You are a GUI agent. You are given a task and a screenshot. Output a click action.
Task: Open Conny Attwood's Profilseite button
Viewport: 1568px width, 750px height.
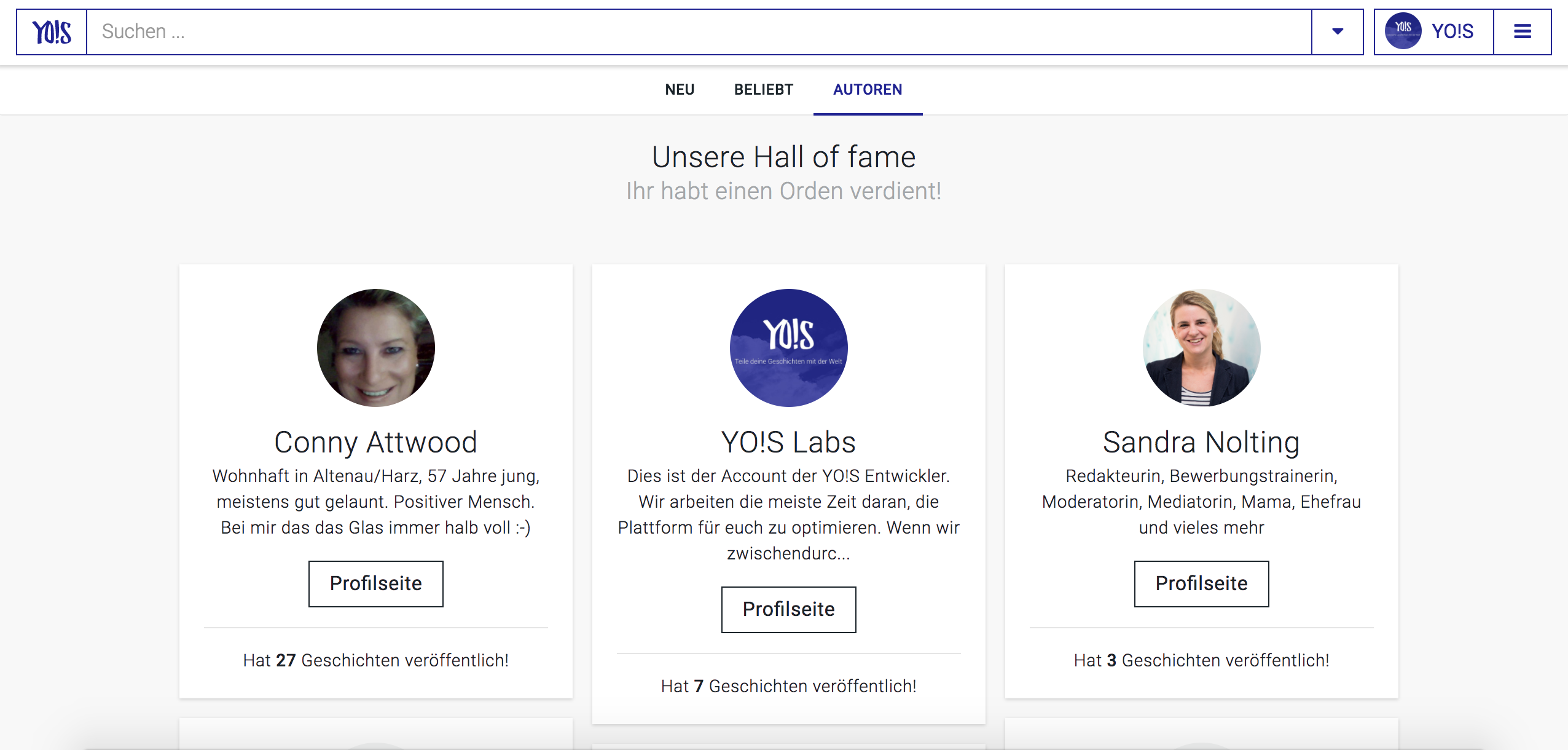[376, 583]
